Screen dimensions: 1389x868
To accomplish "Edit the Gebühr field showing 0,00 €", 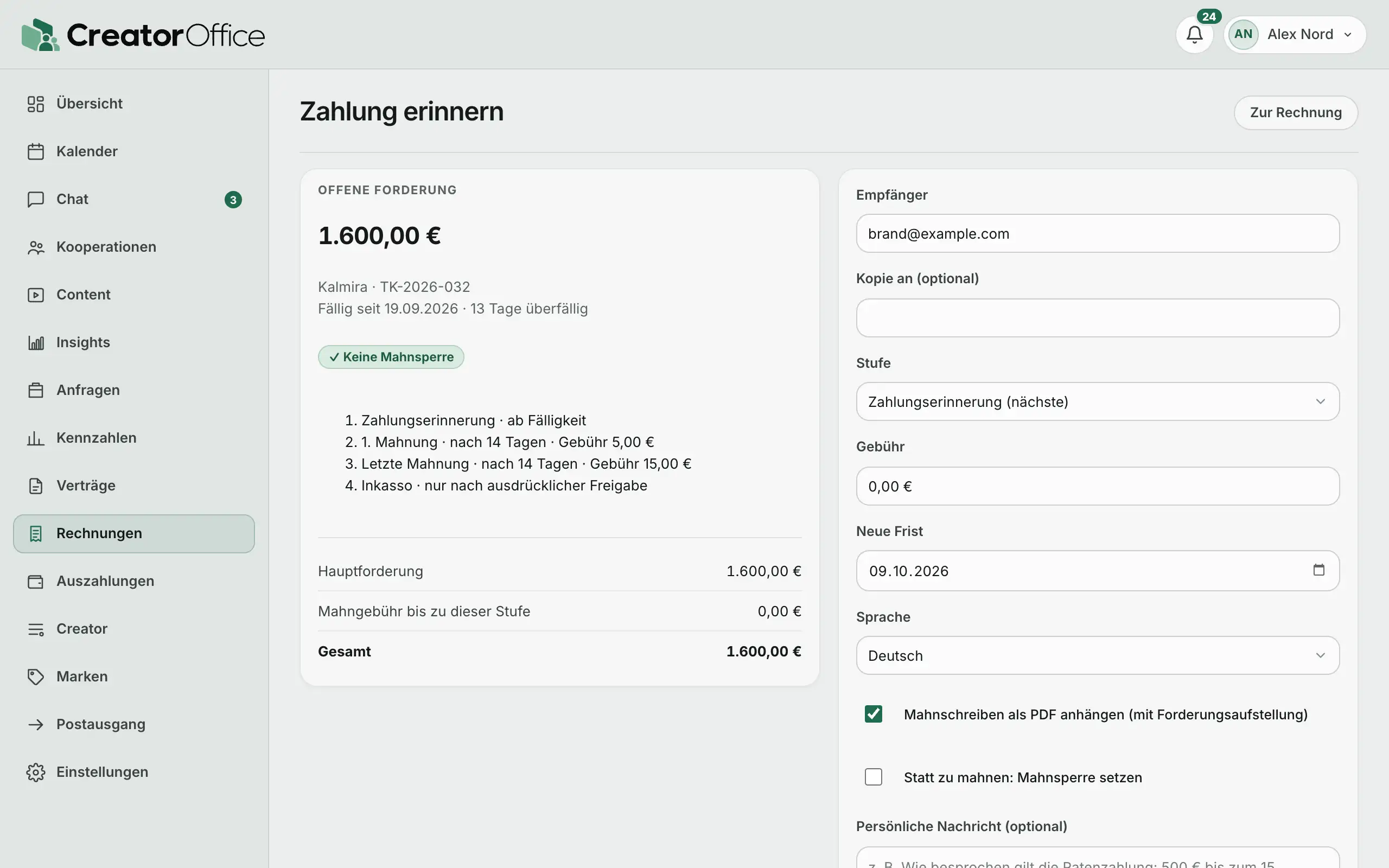I will (x=1098, y=486).
